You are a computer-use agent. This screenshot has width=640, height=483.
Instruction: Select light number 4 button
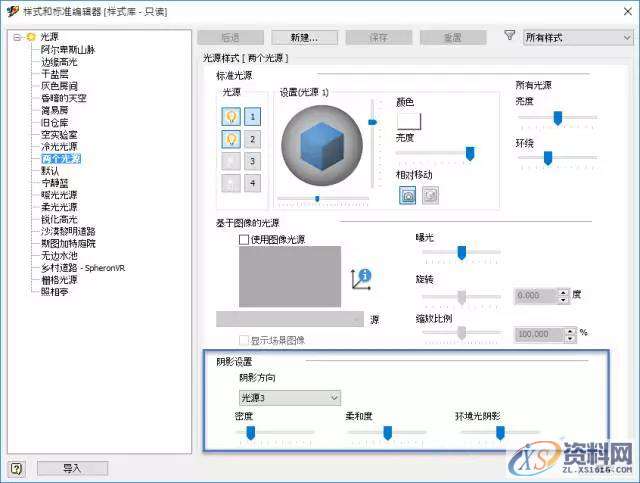click(252, 183)
